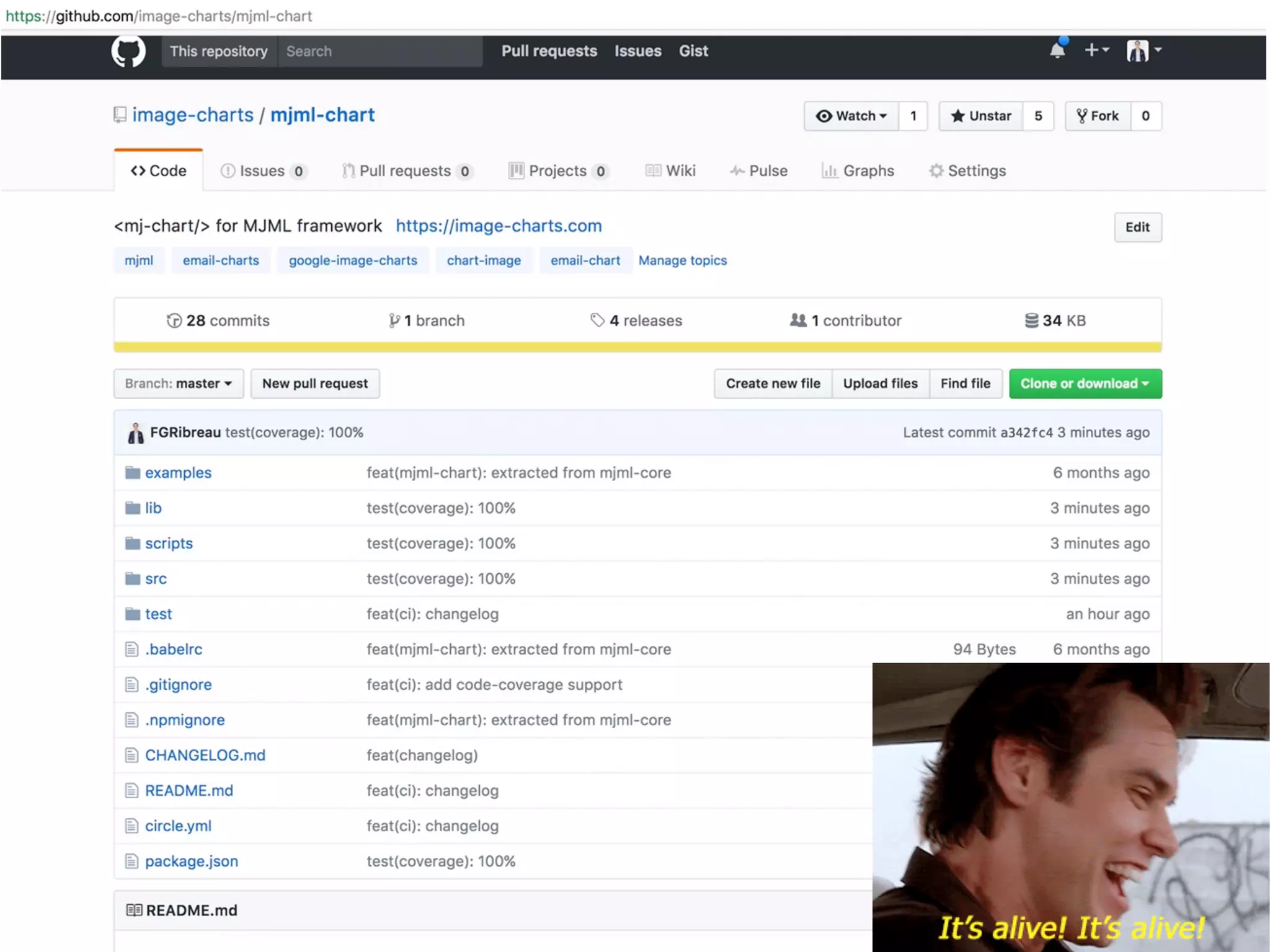Screen dimensions: 1270x952
Task: Expand Clone or download menu
Action: coord(1085,384)
